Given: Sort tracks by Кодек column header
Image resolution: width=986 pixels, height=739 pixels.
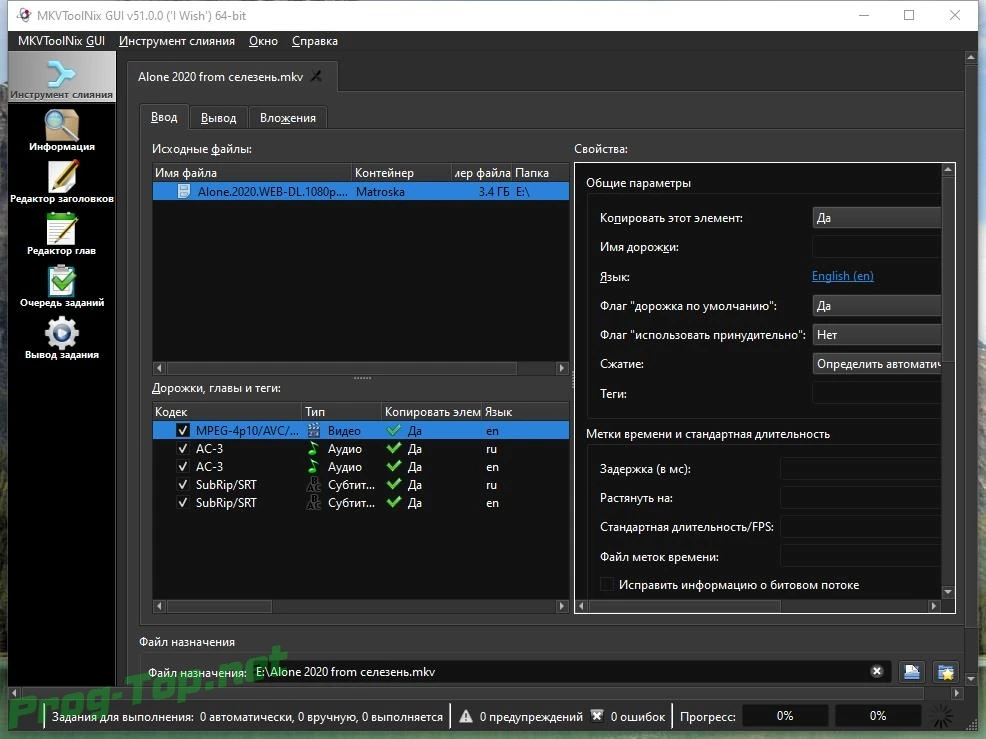Looking at the screenshot, I should point(227,411).
